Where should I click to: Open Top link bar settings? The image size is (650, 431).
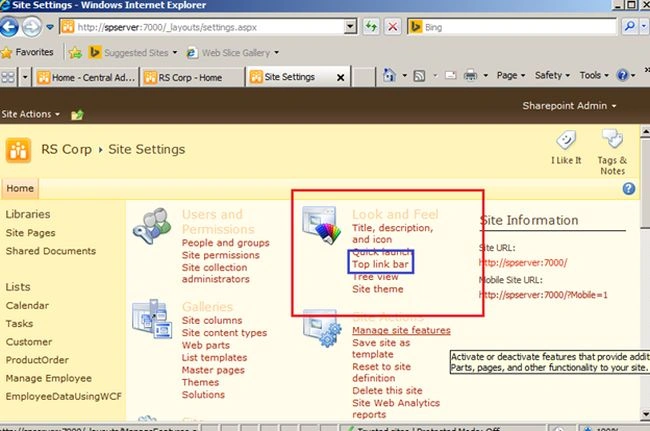380,264
